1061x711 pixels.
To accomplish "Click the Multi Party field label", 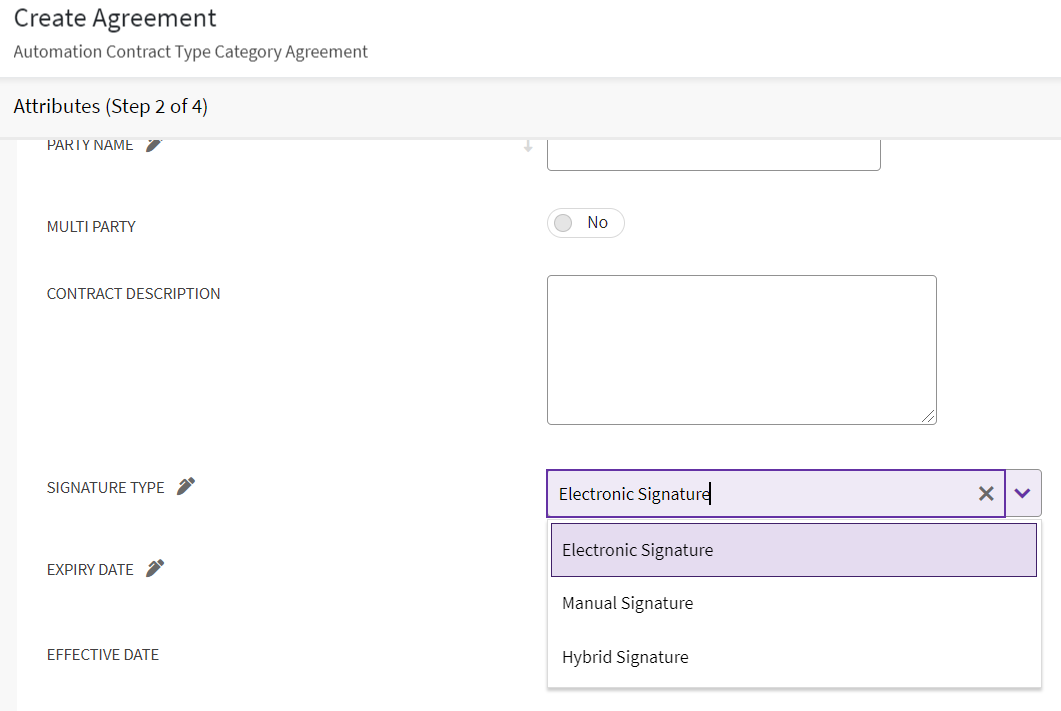I will [91, 227].
